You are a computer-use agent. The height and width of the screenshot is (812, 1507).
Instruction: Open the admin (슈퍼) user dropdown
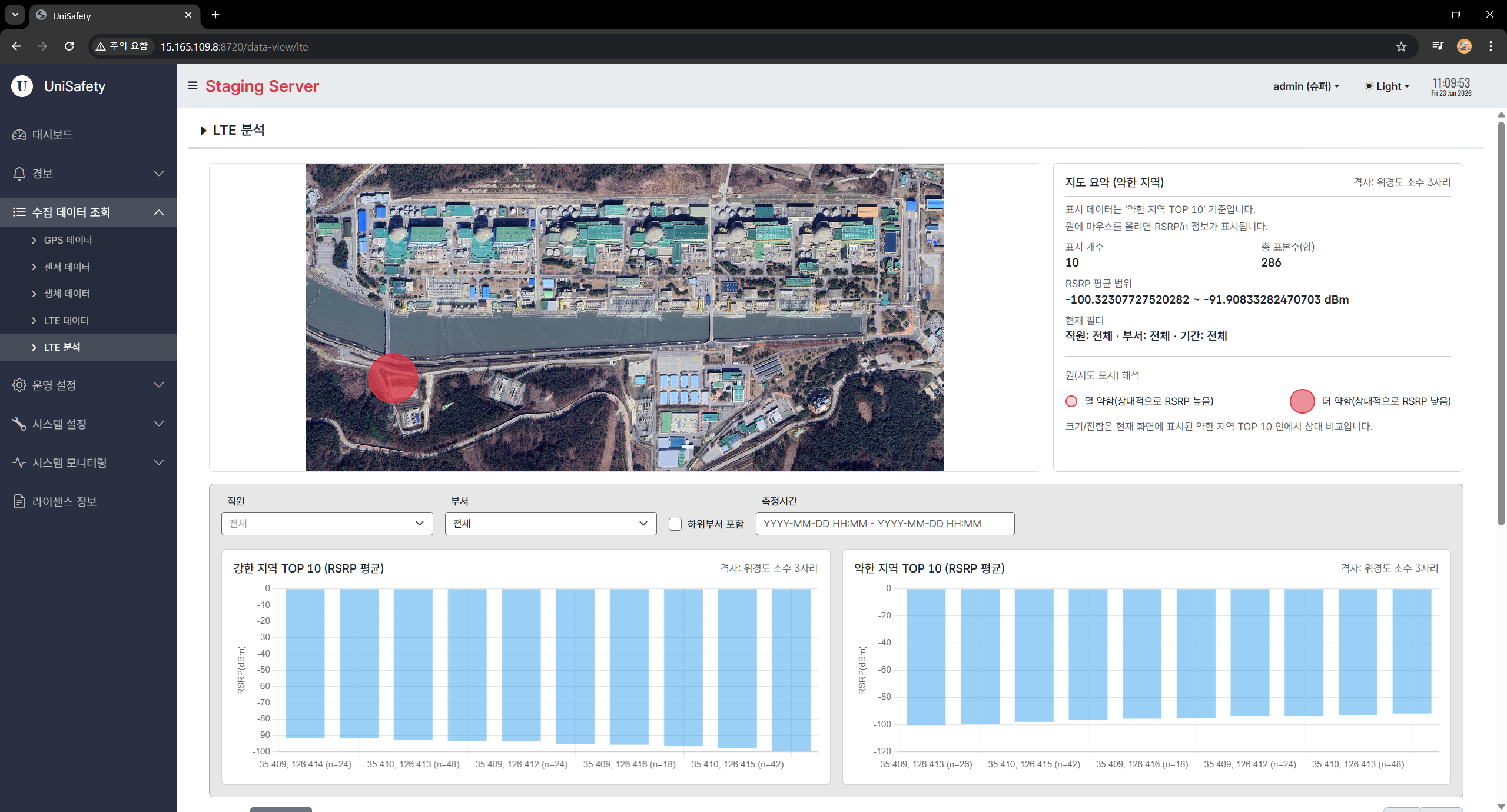click(x=1306, y=86)
